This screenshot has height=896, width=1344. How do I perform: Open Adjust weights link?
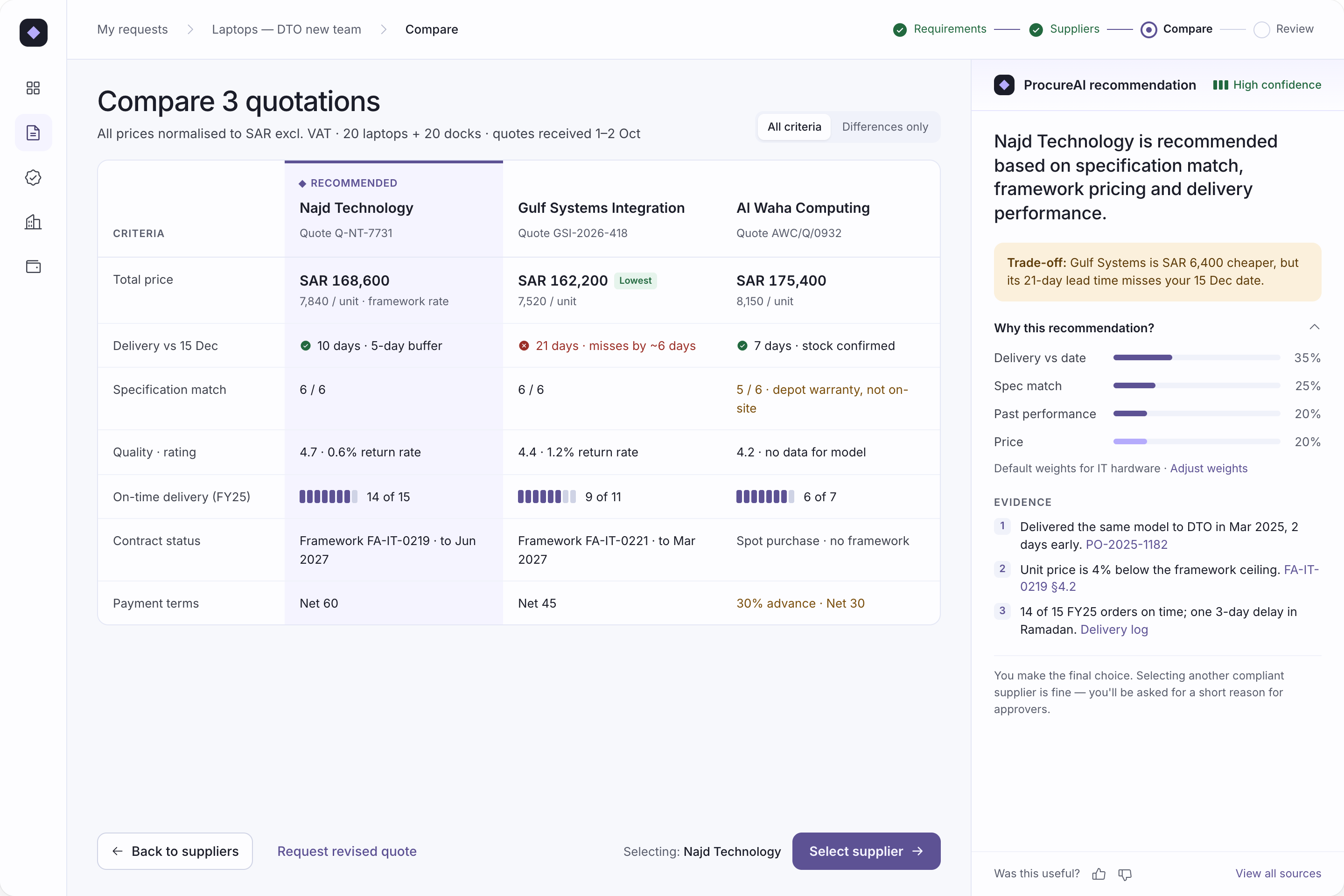[1209, 469]
